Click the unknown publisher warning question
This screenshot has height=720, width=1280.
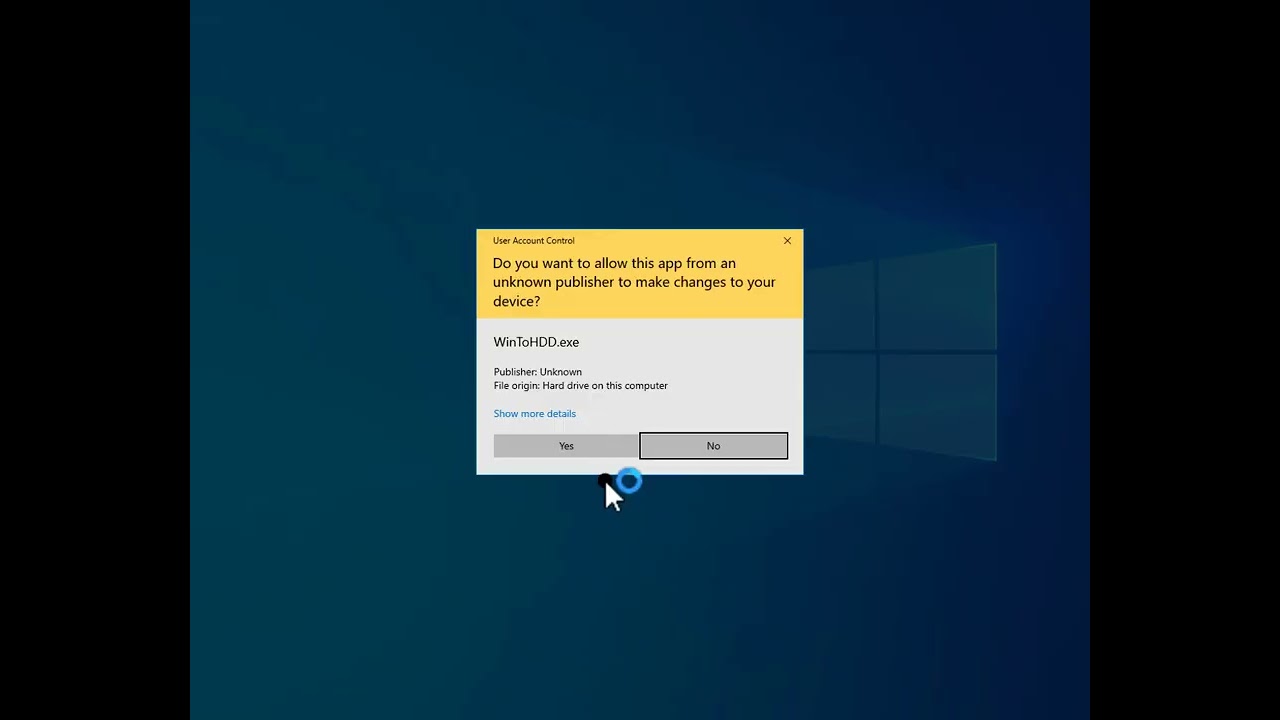point(634,282)
